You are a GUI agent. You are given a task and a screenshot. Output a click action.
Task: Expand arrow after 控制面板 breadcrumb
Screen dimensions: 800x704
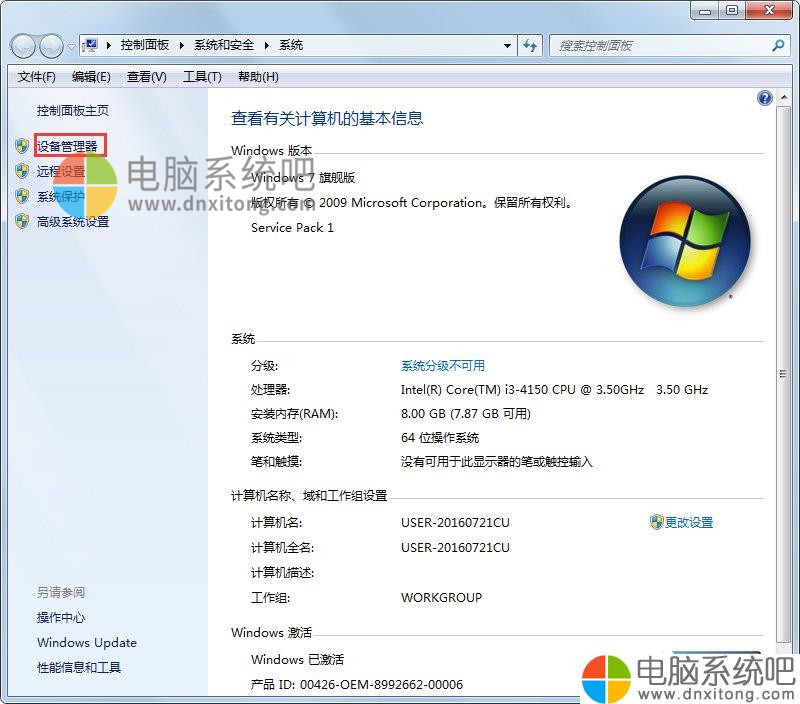coord(182,45)
